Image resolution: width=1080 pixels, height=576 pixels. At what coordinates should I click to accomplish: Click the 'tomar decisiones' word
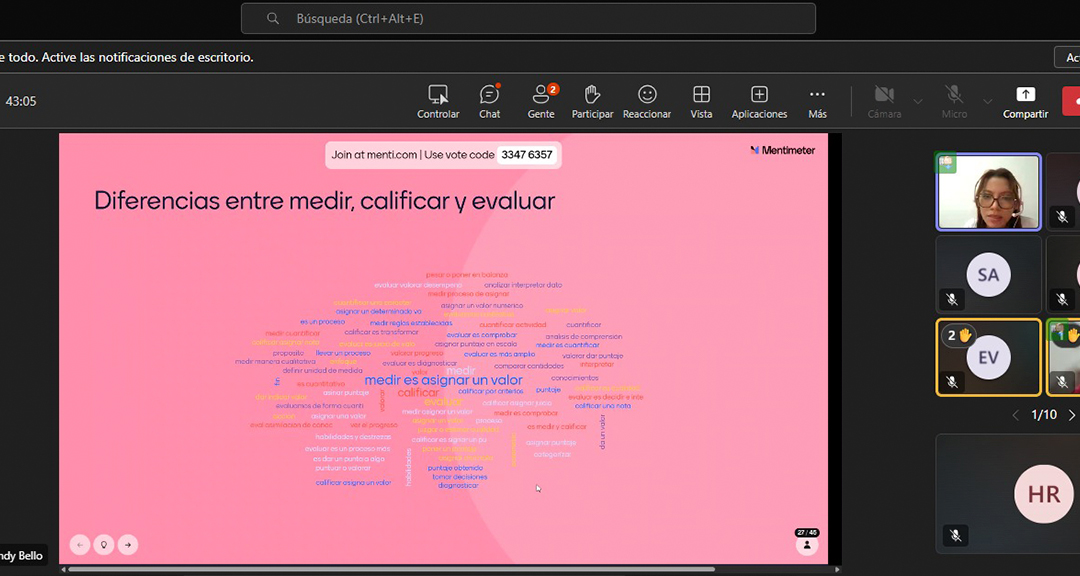[459, 477]
